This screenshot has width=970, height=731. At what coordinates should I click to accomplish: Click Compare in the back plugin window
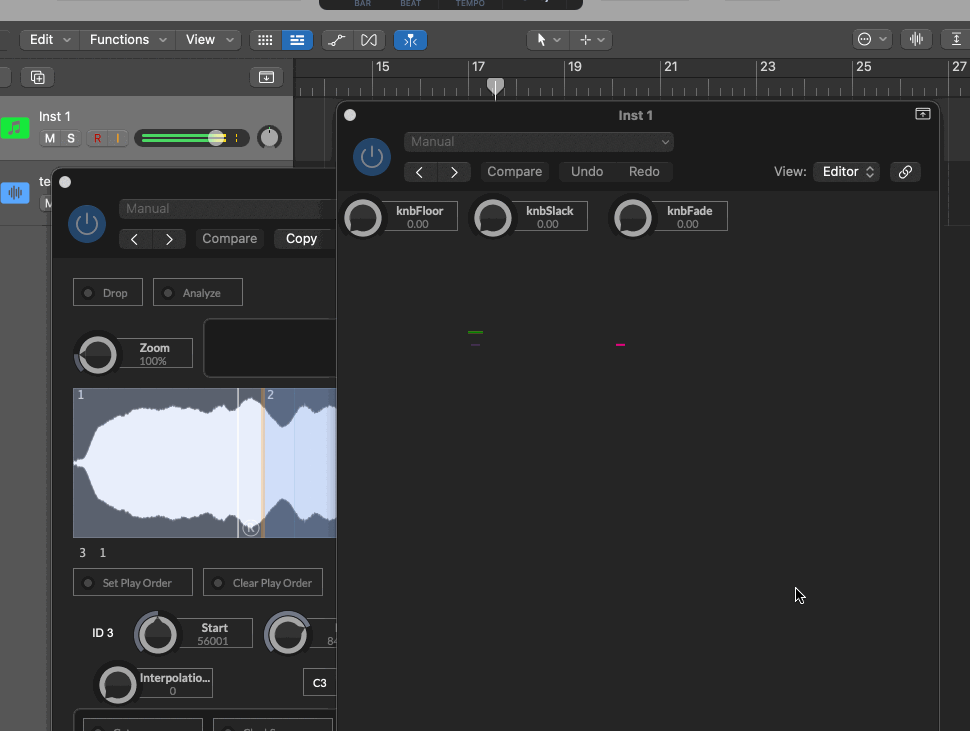point(230,239)
